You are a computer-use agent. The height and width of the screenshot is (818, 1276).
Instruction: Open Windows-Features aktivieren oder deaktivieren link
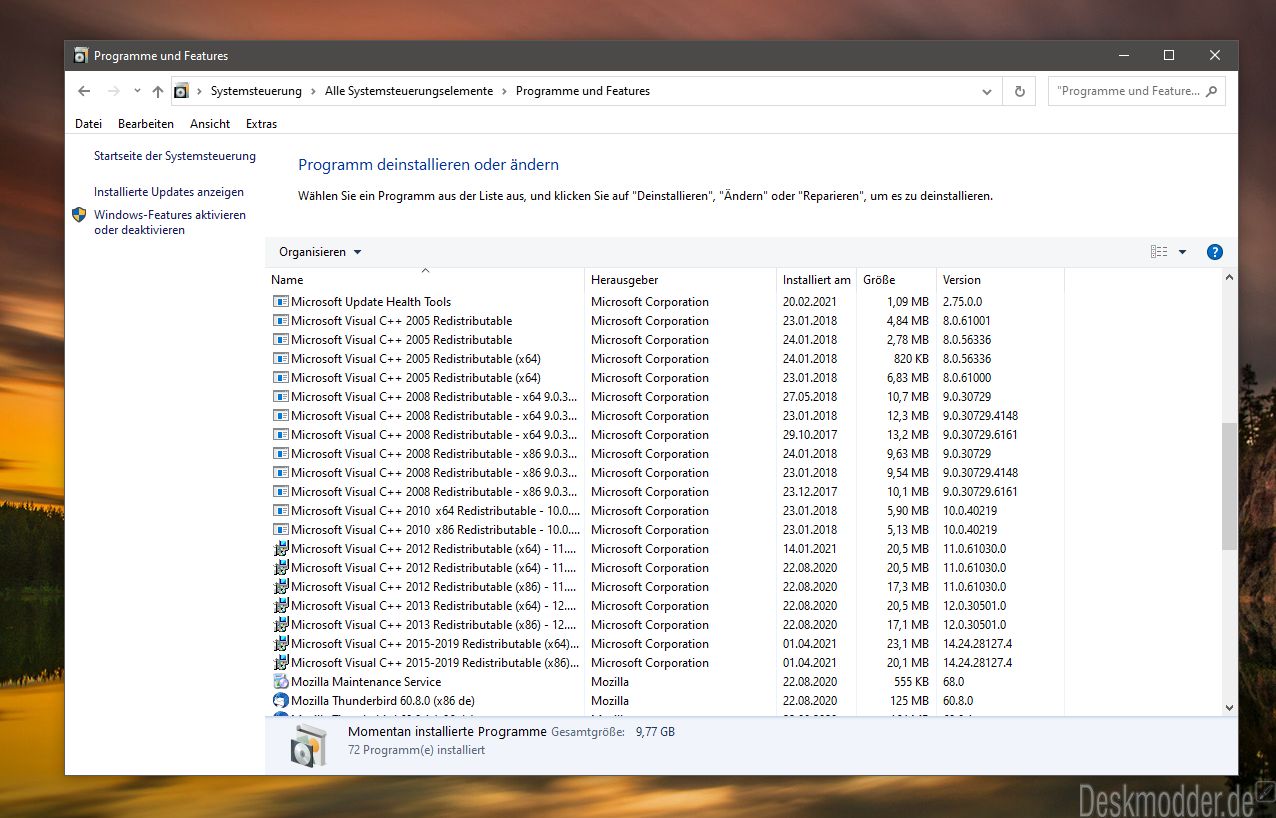(170, 222)
